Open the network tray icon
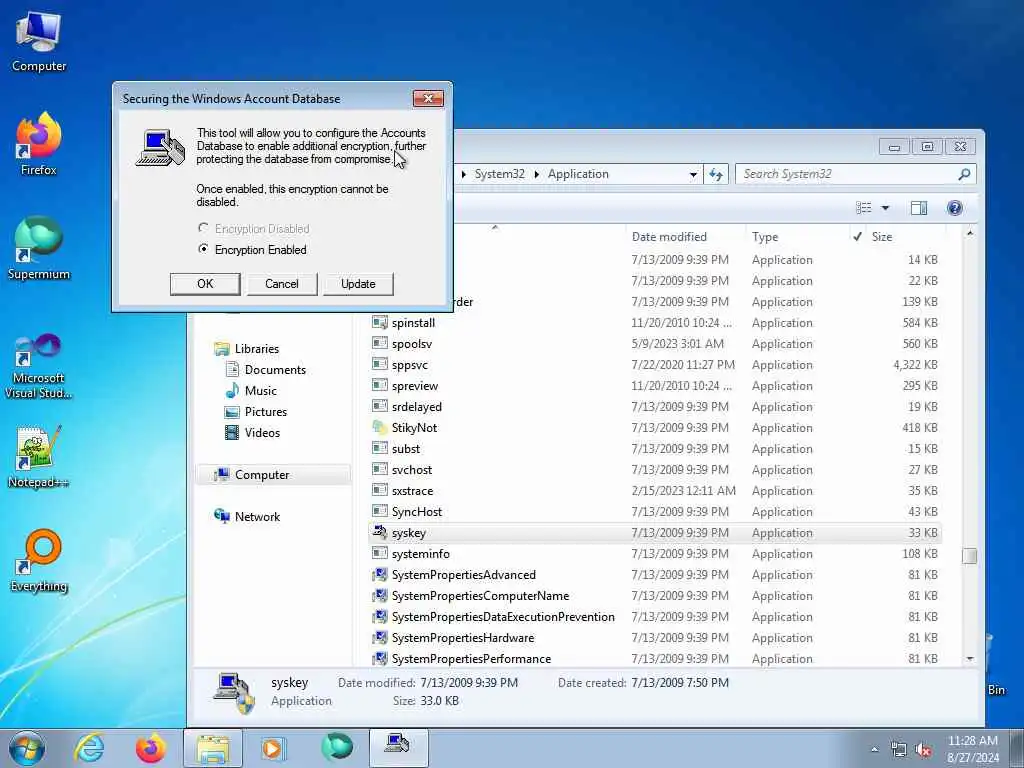Viewport: 1024px width, 768px height. 899,750
